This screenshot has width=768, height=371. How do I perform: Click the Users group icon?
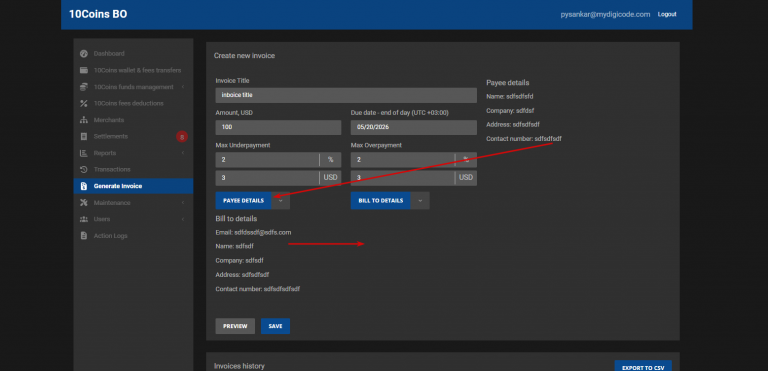click(x=84, y=219)
